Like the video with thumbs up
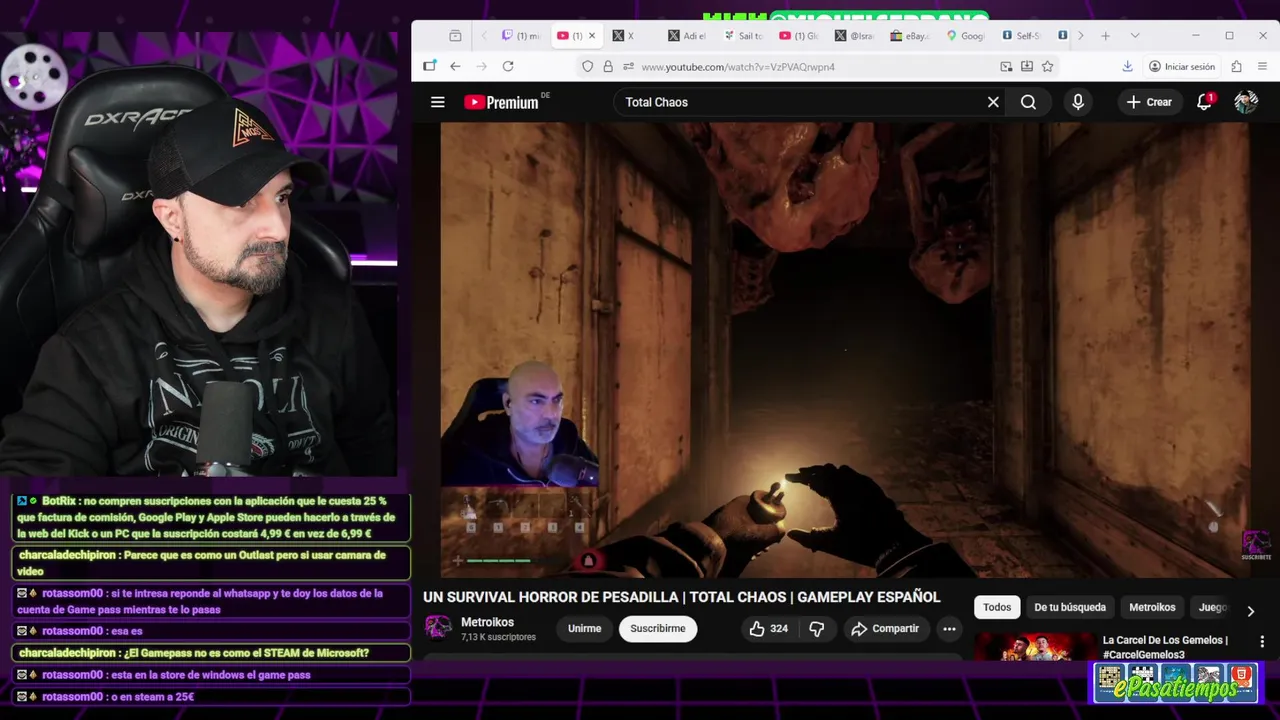Viewport: 1280px width, 720px height. click(x=769, y=629)
